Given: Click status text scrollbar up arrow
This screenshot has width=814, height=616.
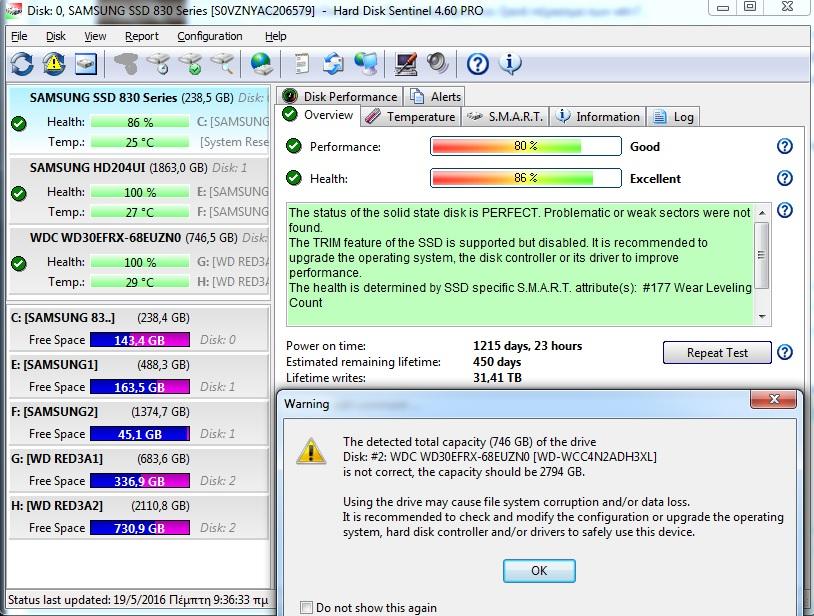Looking at the screenshot, I should [762, 213].
